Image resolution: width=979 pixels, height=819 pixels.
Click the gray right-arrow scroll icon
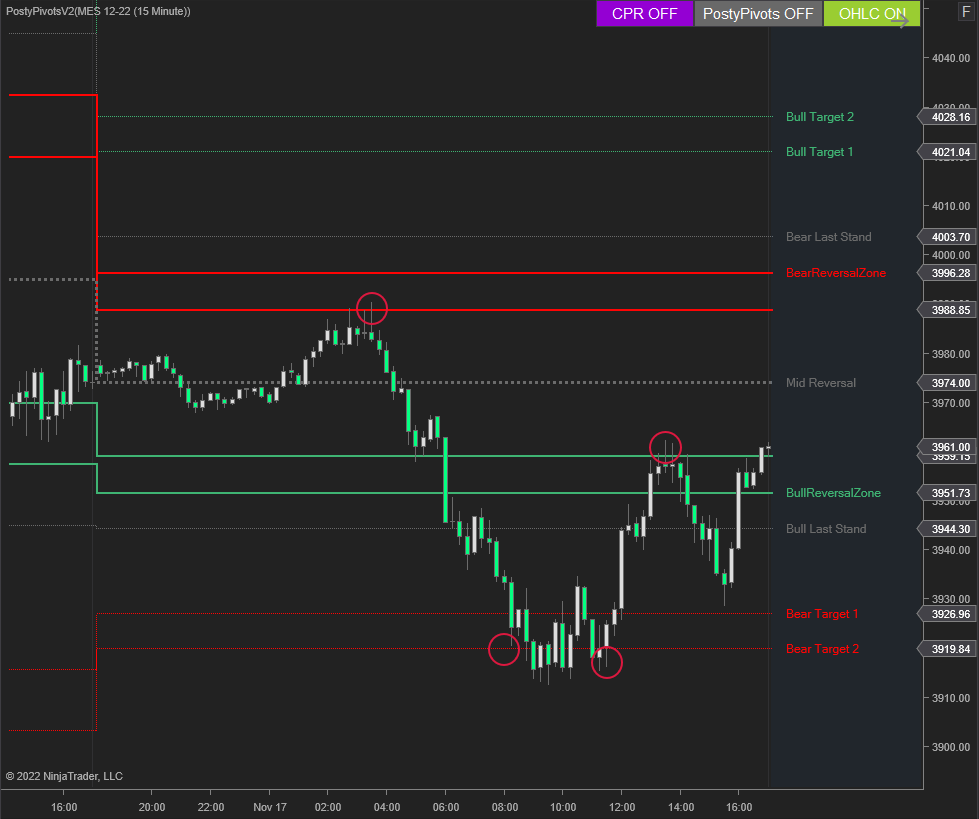[x=901, y=21]
